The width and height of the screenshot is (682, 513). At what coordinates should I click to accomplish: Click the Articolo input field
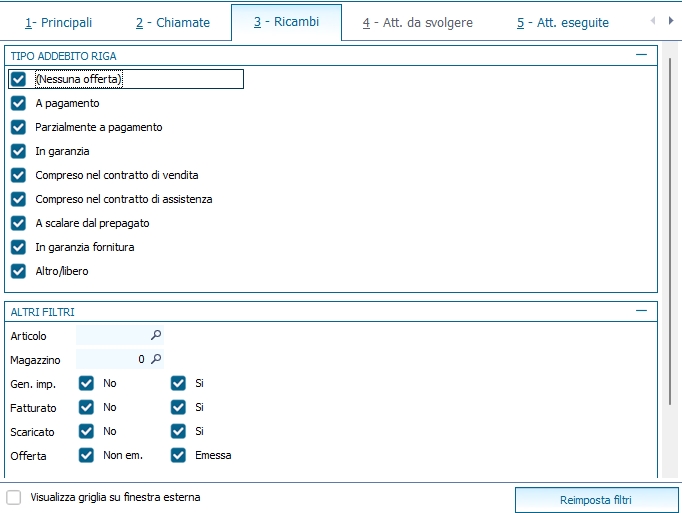coord(112,336)
